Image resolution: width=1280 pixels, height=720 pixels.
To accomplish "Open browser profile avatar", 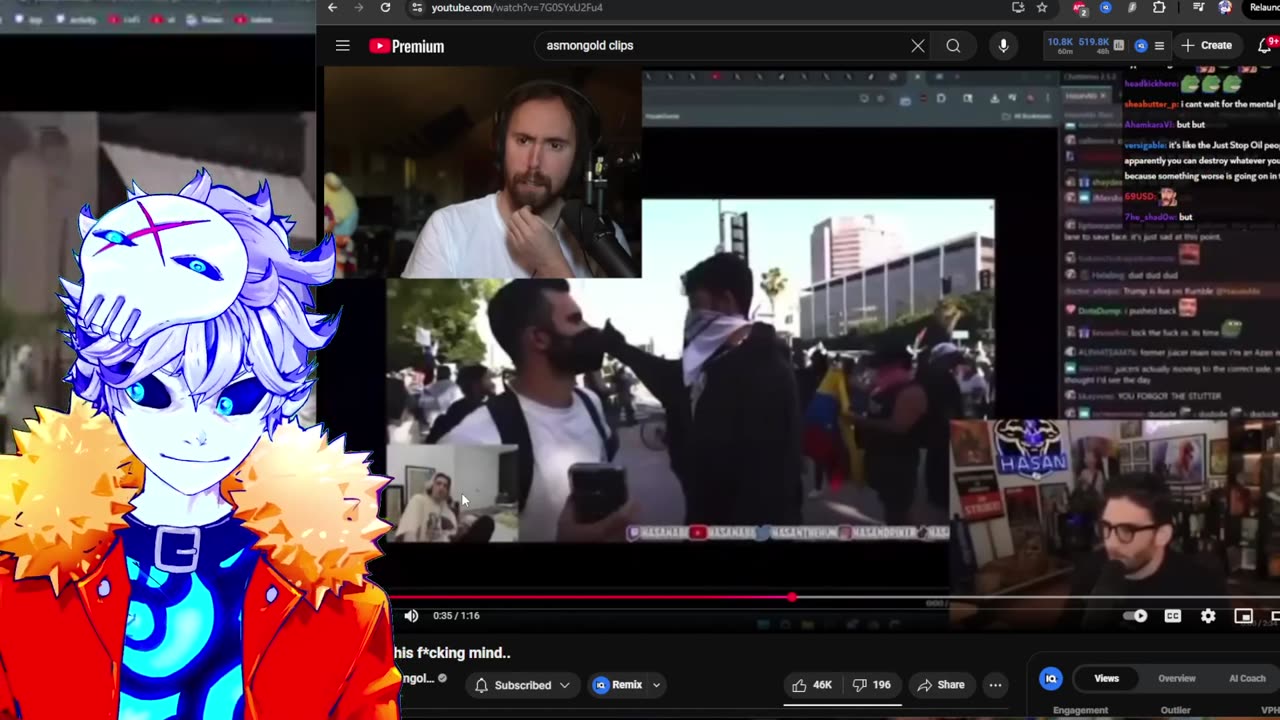I will (x=1225, y=8).
